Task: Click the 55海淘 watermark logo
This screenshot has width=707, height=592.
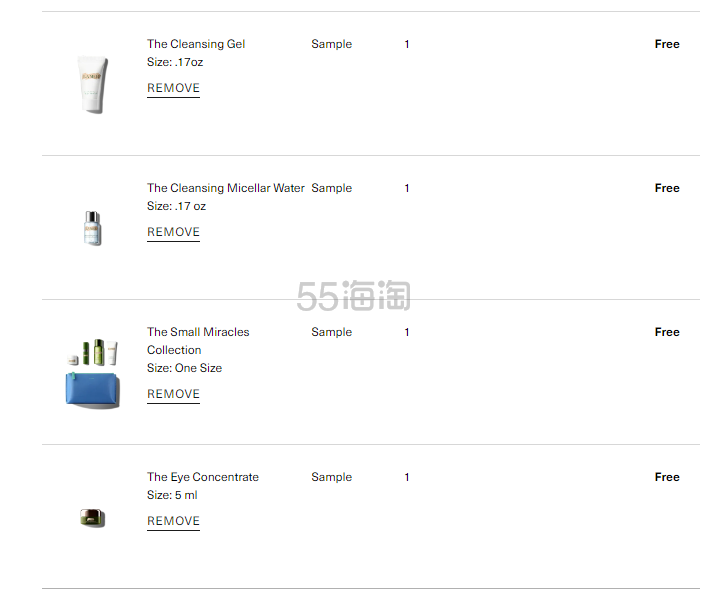Action: point(354,296)
